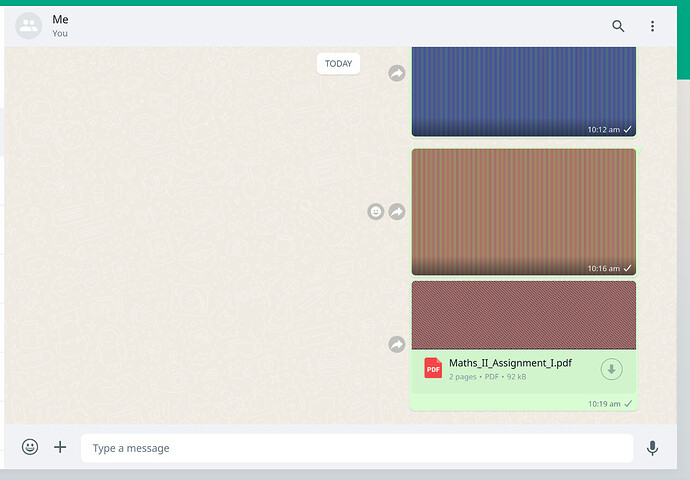Forward the blue image sent at 10:12 am

tap(396, 73)
